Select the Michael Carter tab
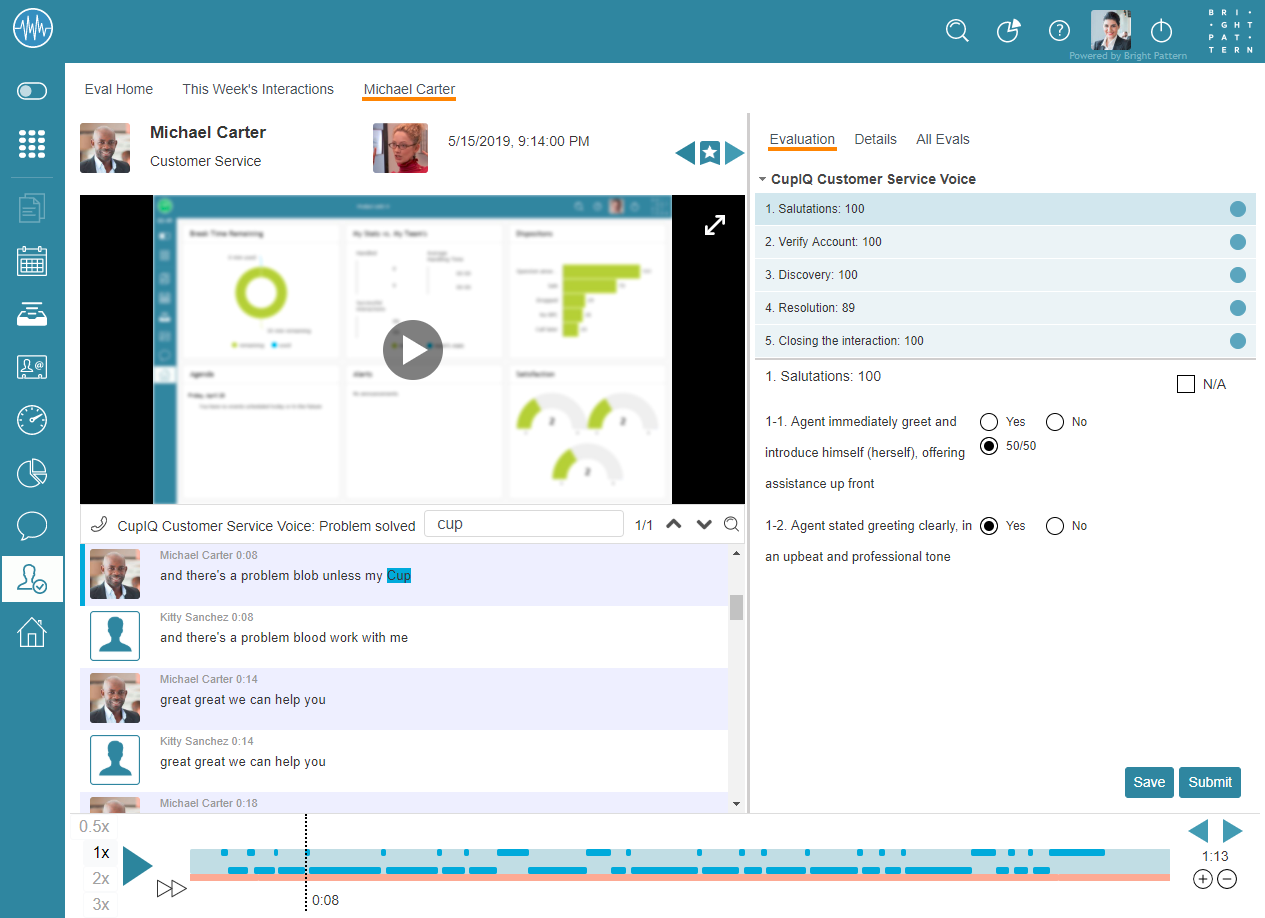 click(409, 89)
